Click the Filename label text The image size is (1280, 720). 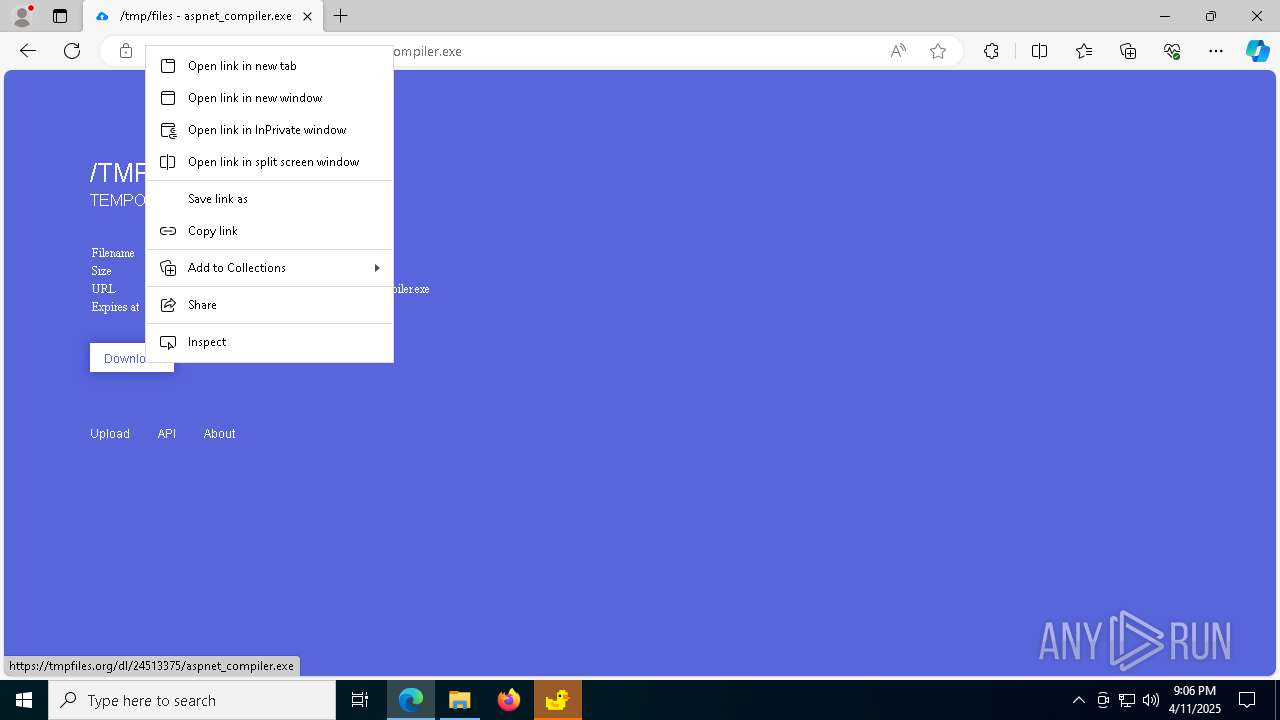click(x=113, y=253)
